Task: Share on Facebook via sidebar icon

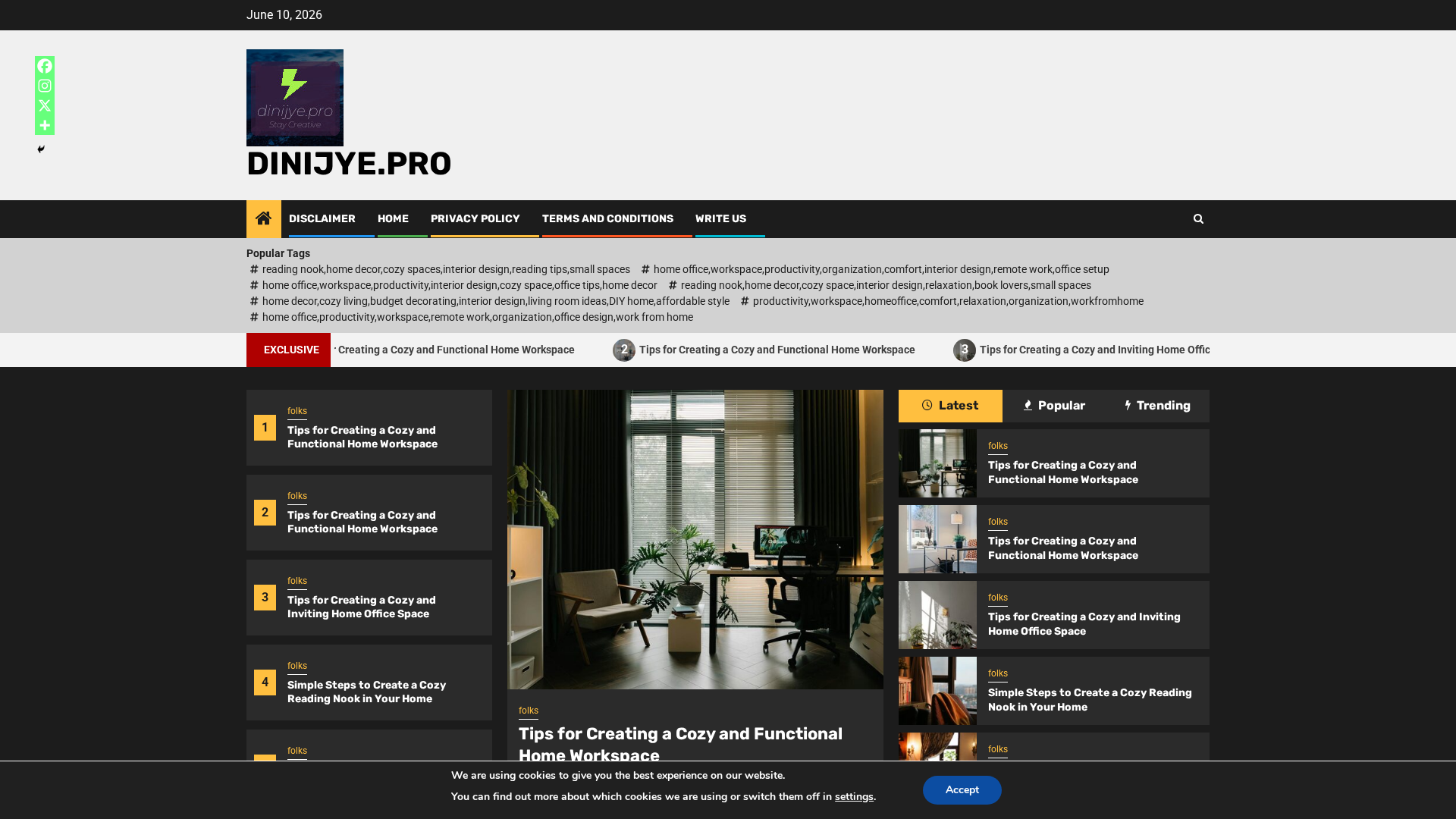Action: [x=45, y=66]
